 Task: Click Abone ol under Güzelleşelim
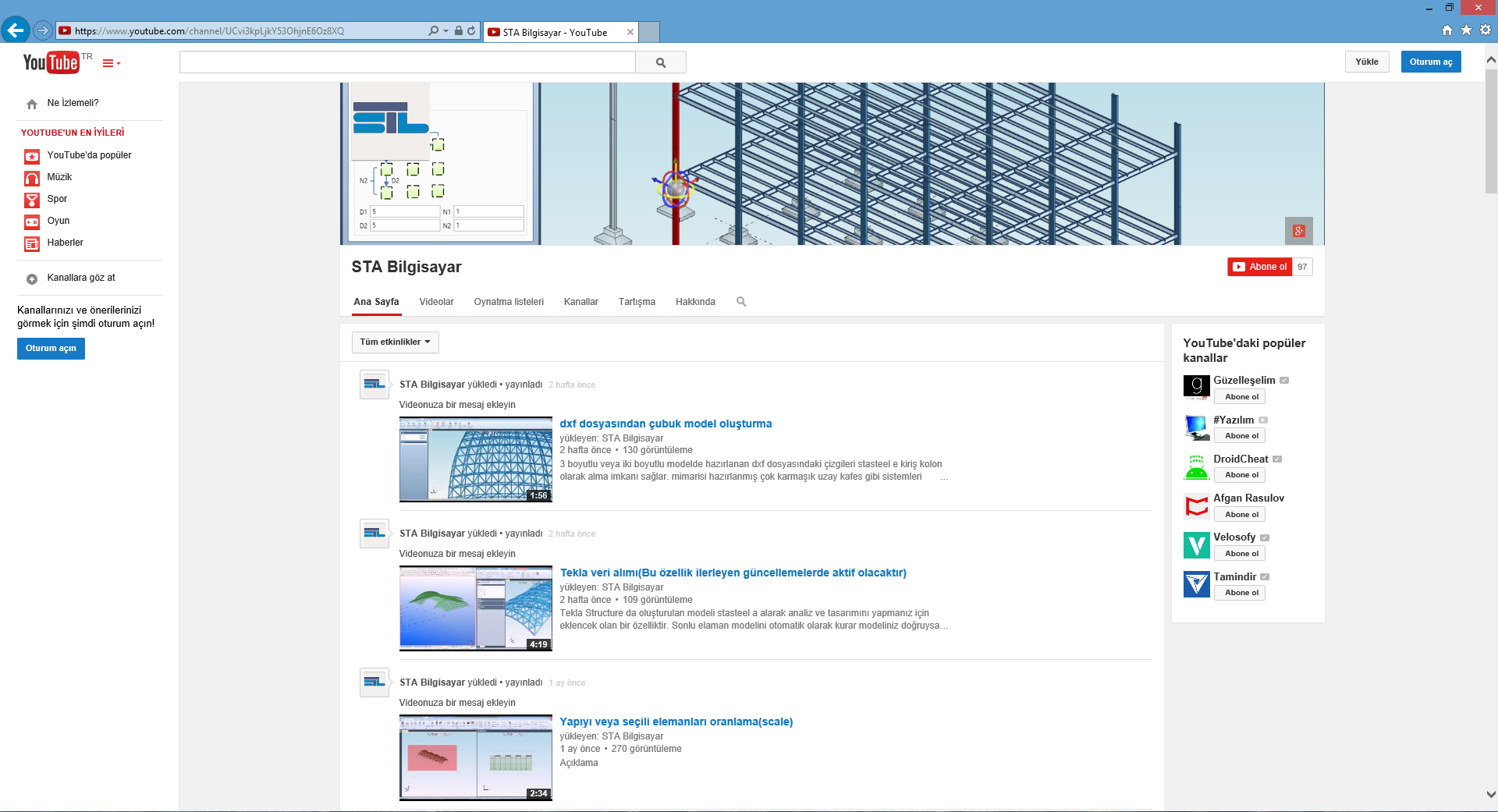click(1240, 397)
